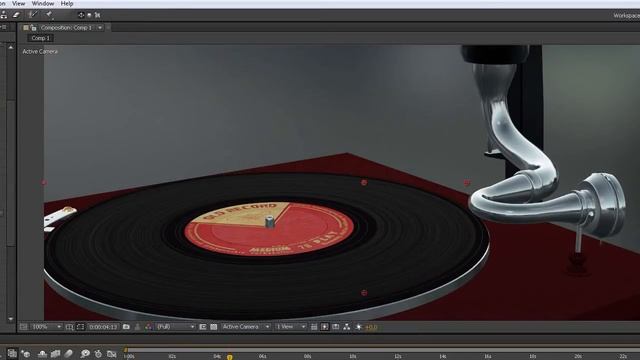Viewport: 640px width, 360px height.
Task: Toggle the Transparency Grid
Action: click(x=213, y=327)
